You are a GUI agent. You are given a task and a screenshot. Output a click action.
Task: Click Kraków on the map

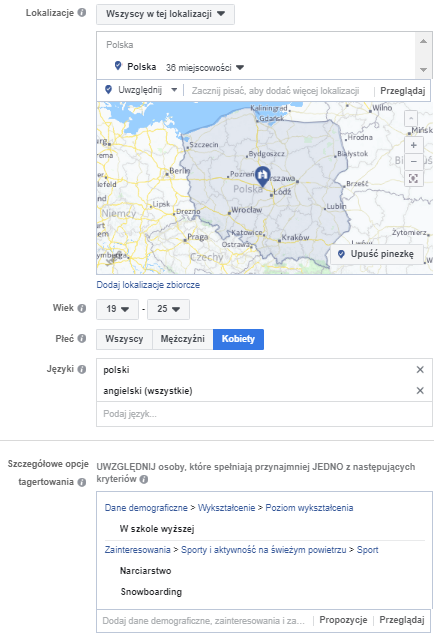pyautogui.click(x=295, y=237)
